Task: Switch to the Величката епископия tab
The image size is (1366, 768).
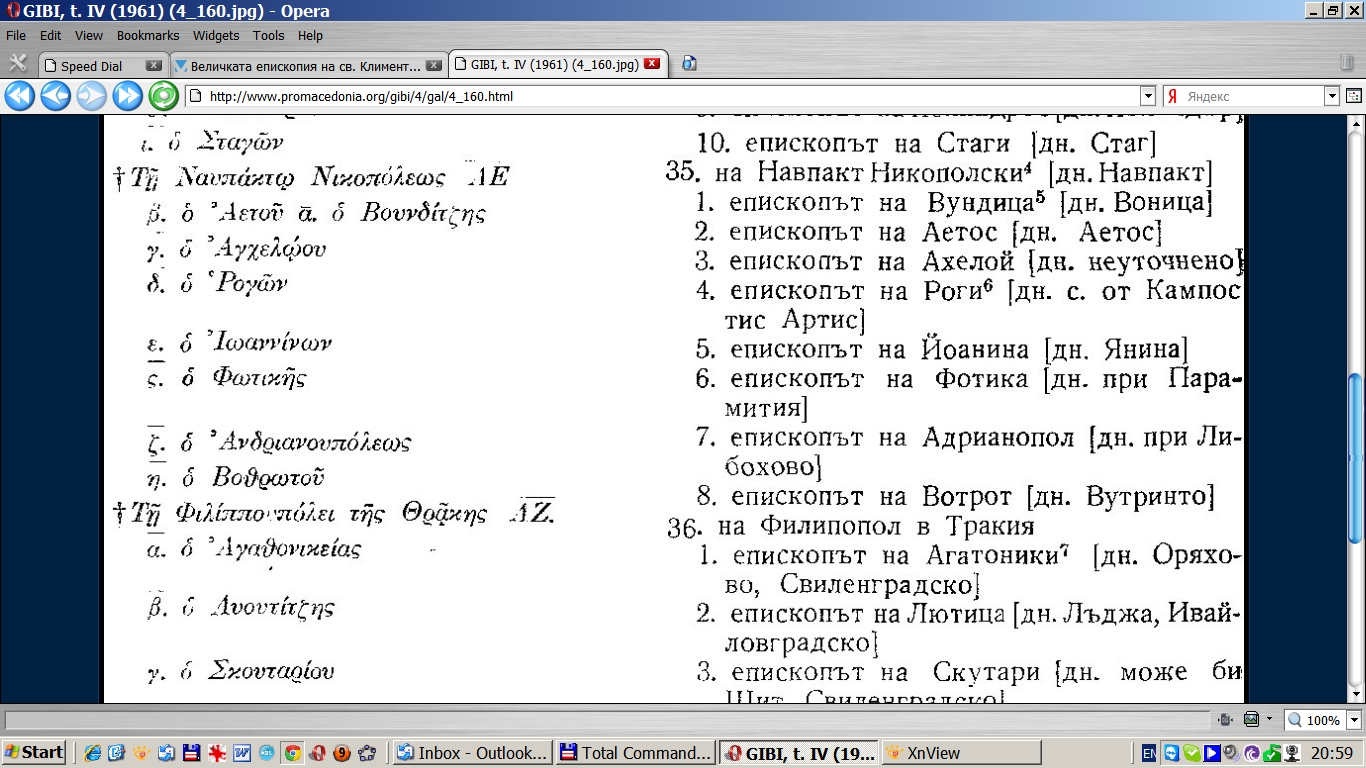Action: click(305, 65)
